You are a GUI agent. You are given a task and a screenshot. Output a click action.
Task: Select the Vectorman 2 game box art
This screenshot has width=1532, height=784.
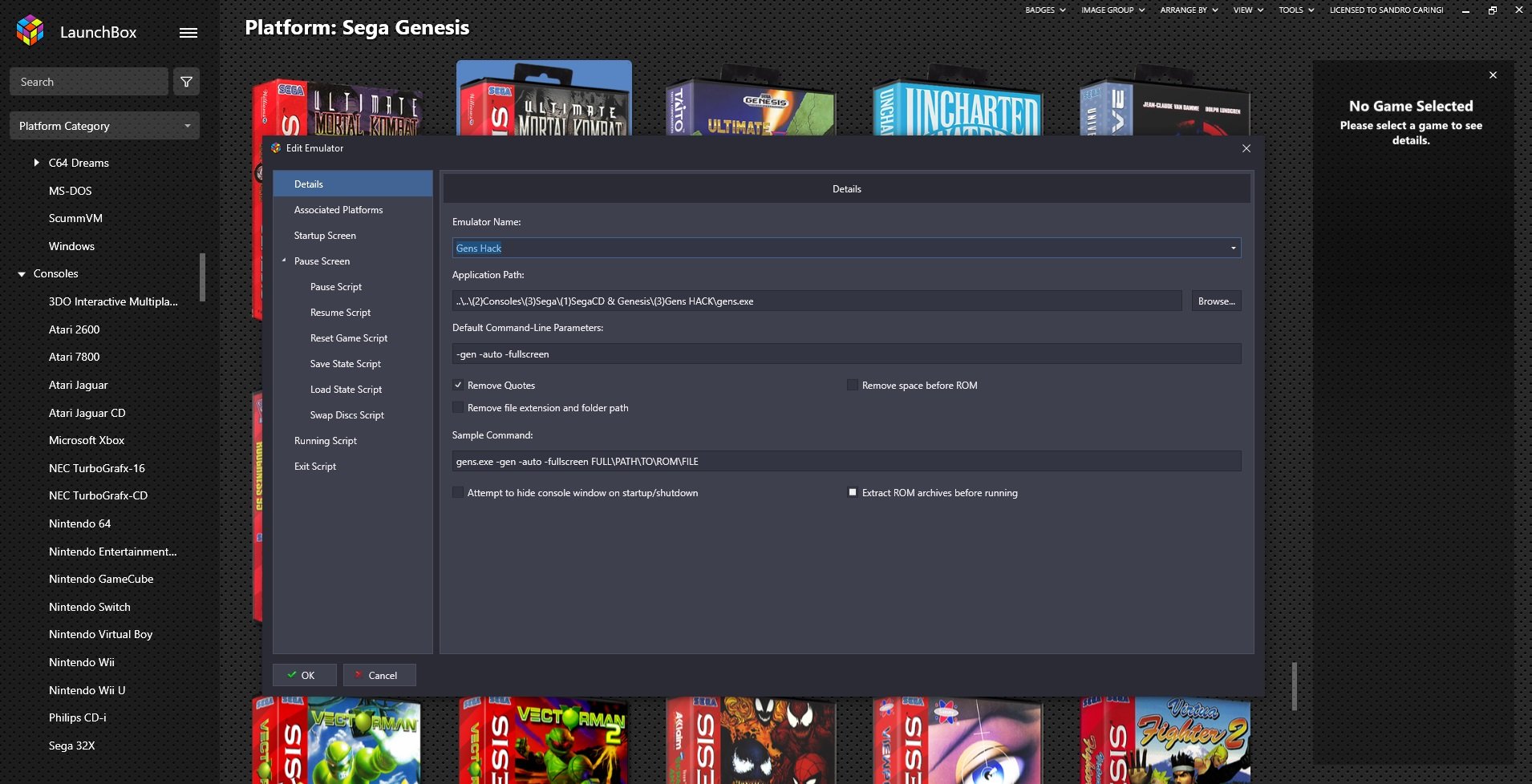544,739
